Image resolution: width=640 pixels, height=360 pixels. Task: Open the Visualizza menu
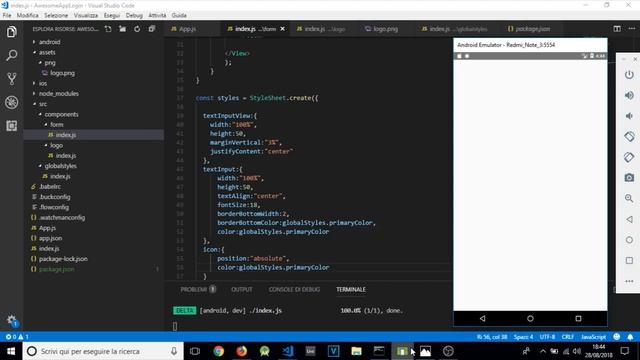pyautogui.click(x=86, y=15)
